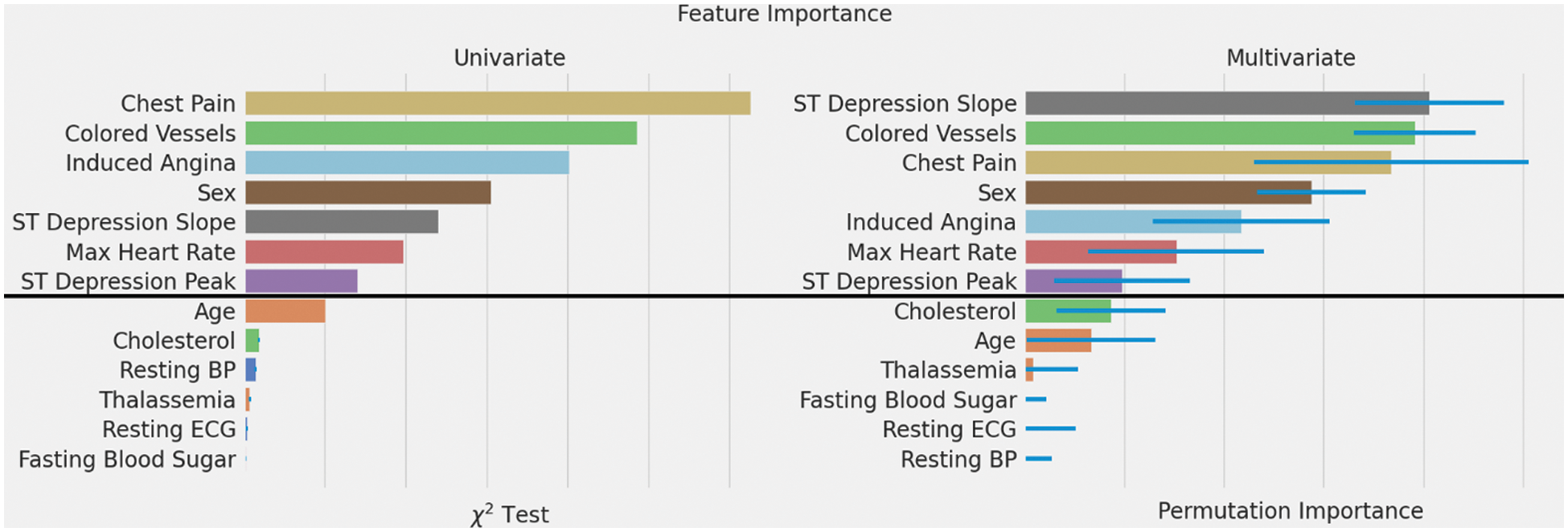
Task: Click the "Resting ECG" label in Univariate chart
Action: [x=169, y=430]
